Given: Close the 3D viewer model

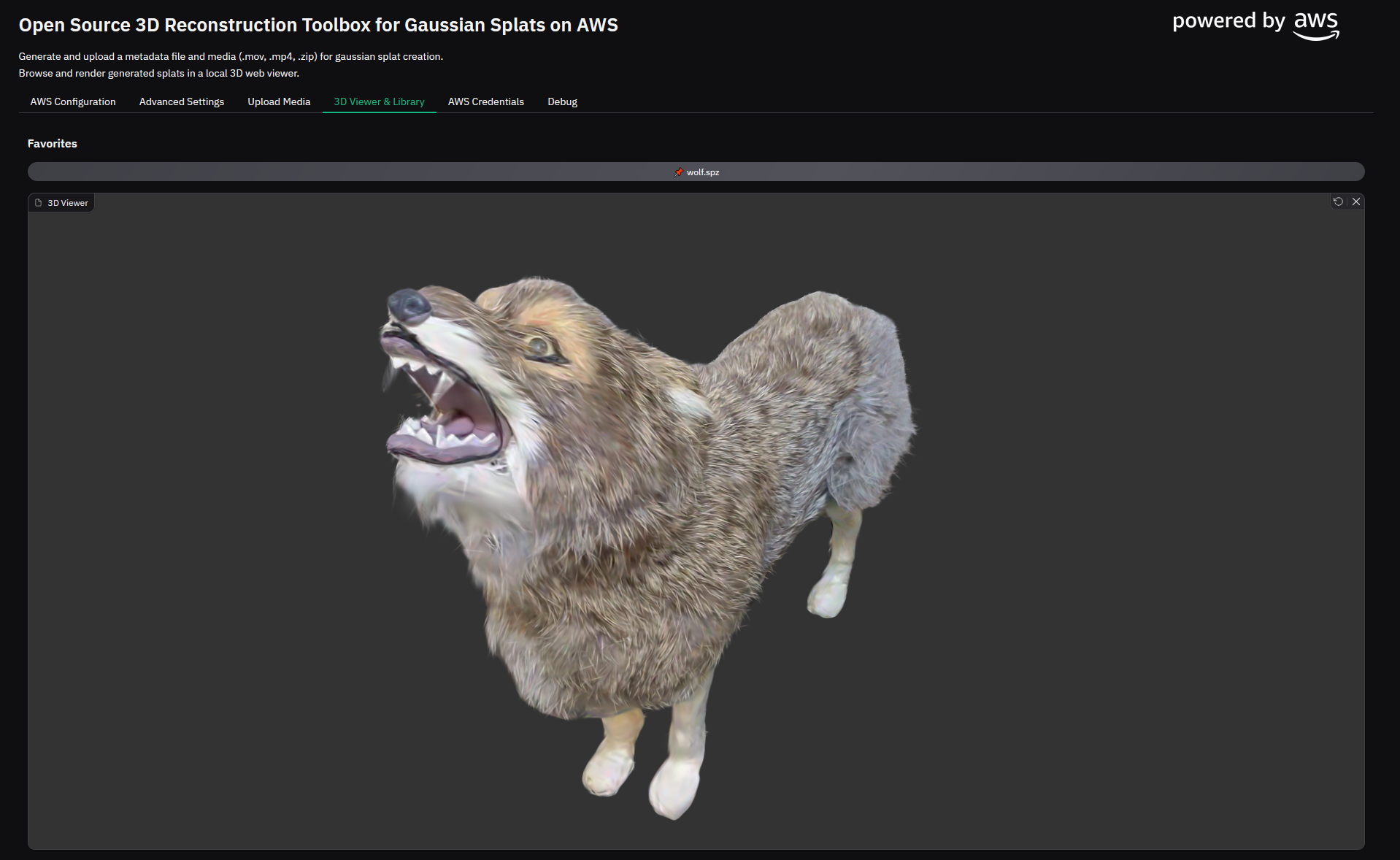Looking at the screenshot, I should [1356, 201].
